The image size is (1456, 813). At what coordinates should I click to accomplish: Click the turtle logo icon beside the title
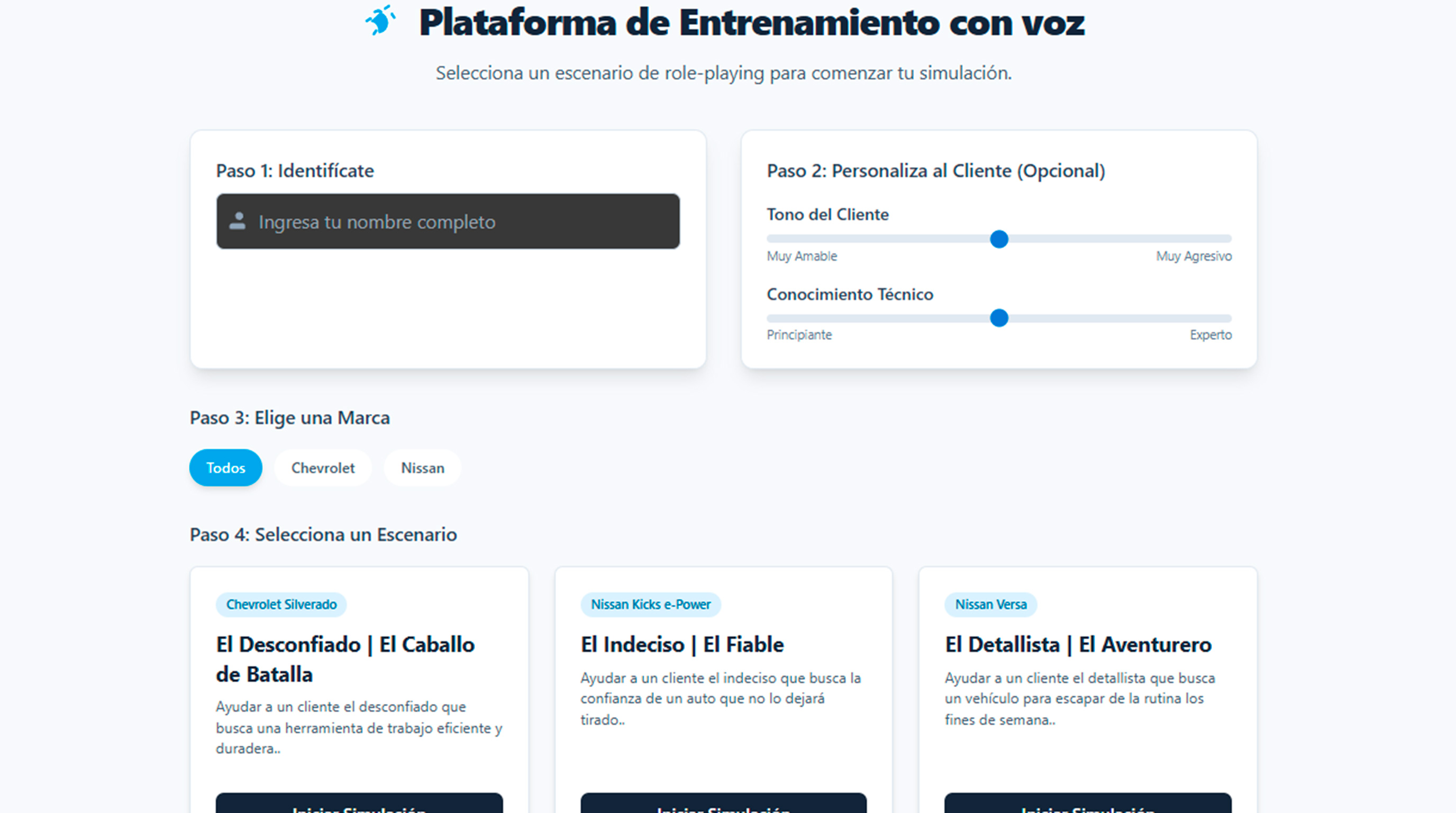pyautogui.click(x=380, y=22)
